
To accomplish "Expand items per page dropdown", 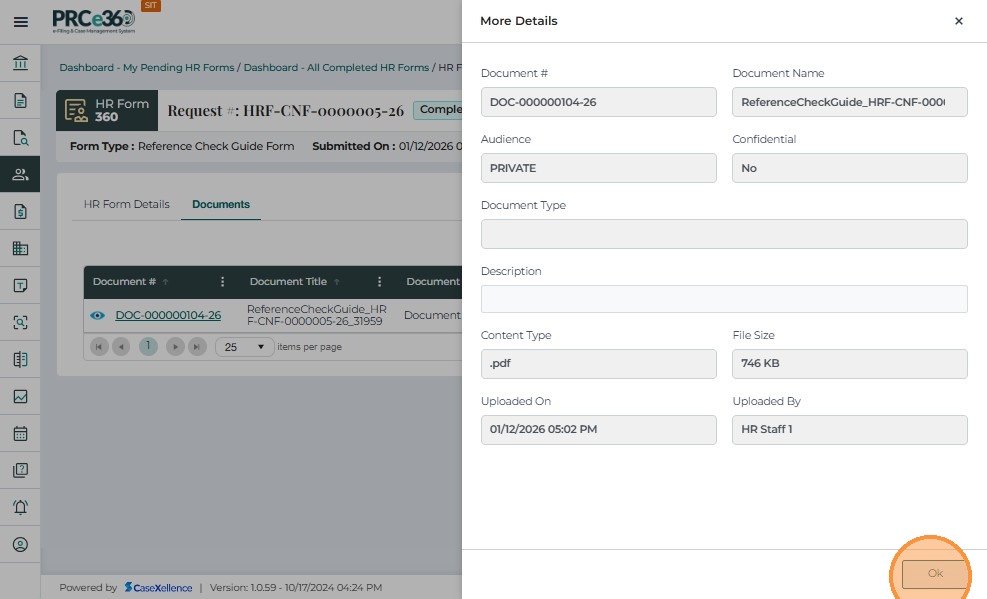I will click(x=244, y=347).
